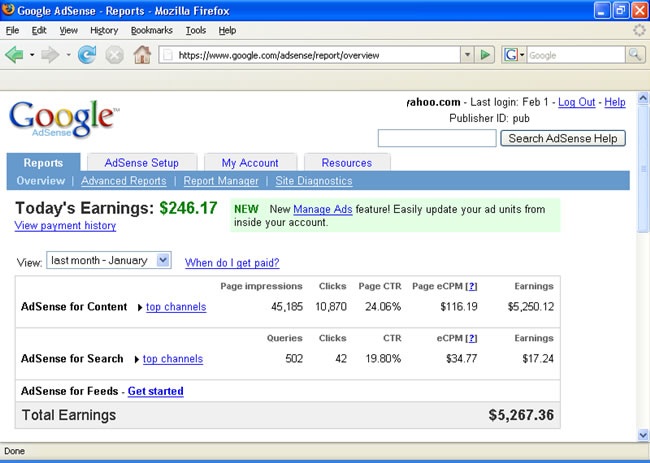Click the Content earnings value $5,250.12
The width and height of the screenshot is (650, 463).
coord(531,307)
